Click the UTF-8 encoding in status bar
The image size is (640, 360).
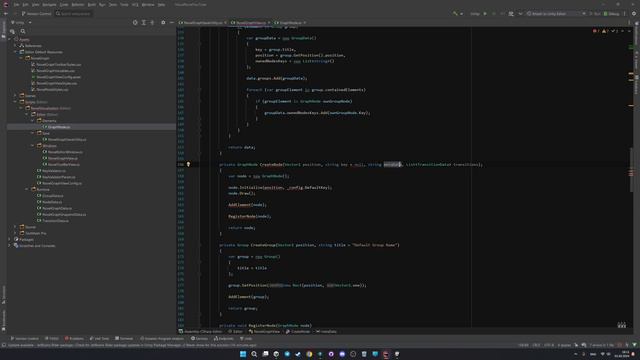549,345
